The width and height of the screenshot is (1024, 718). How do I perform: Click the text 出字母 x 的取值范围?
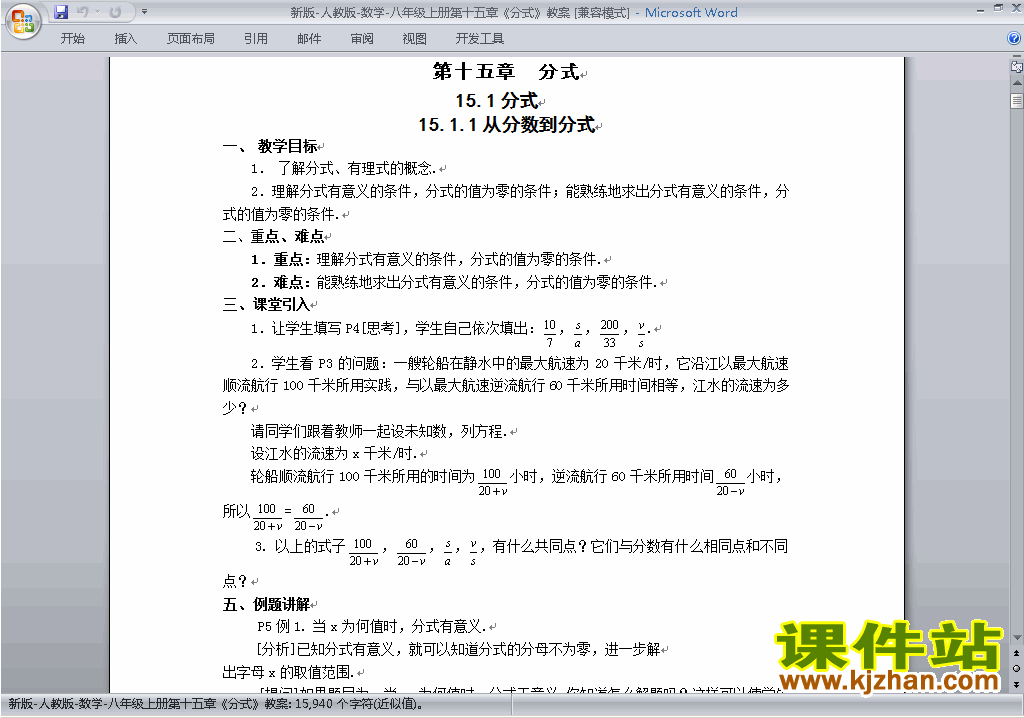click(288, 672)
